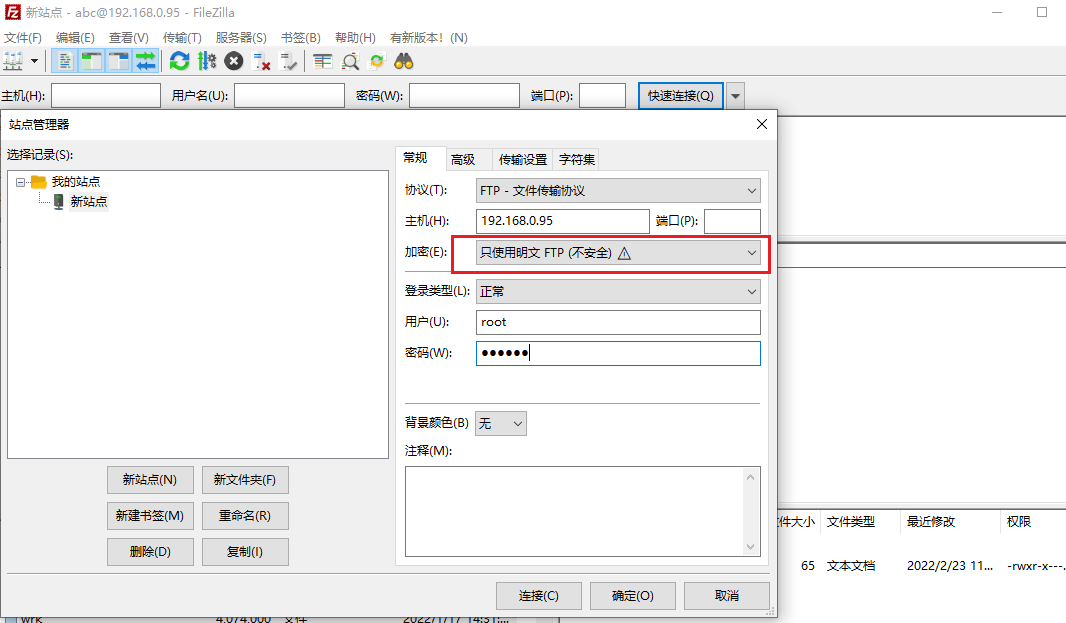This screenshot has height=623, width=1066.
Task: Open the 服务器(S) menu
Action: click(x=241, y=37)
